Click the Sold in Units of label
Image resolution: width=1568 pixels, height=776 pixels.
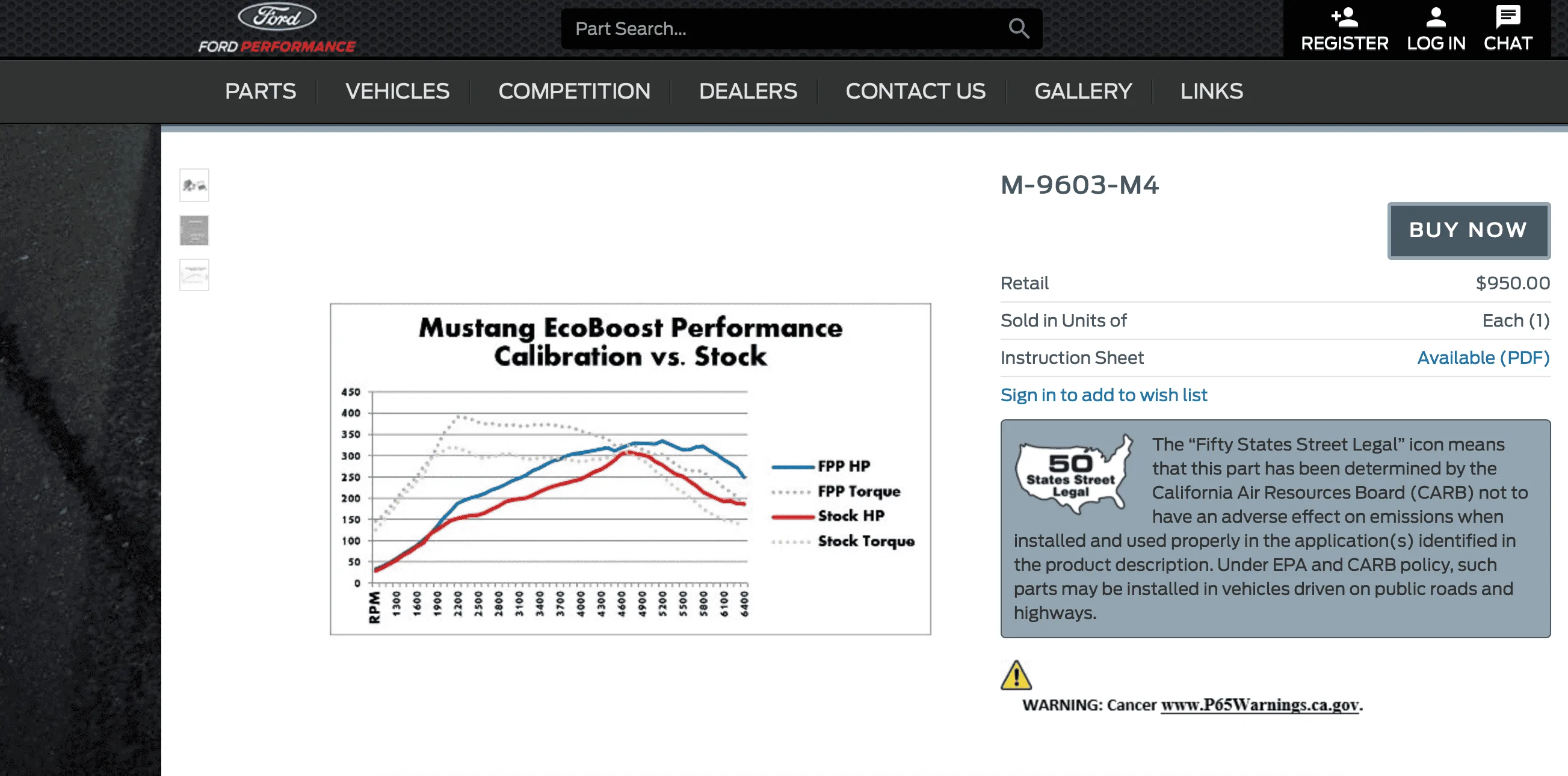click(x=1063, y=321)
